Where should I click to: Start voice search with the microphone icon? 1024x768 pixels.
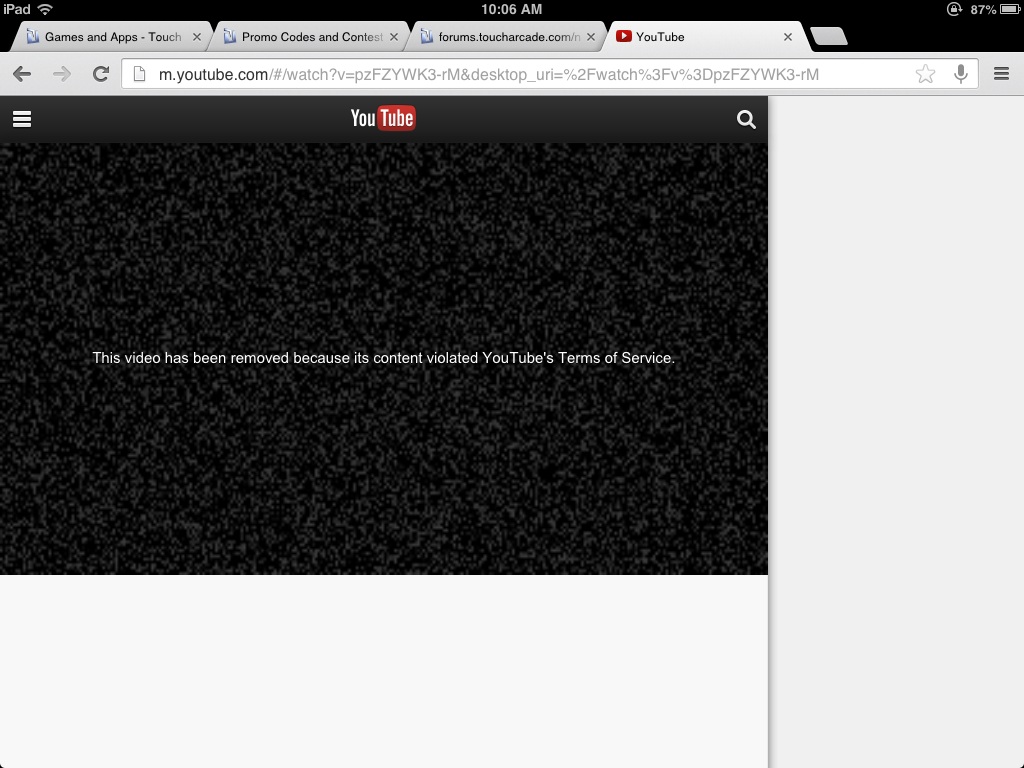coord(960,74)
